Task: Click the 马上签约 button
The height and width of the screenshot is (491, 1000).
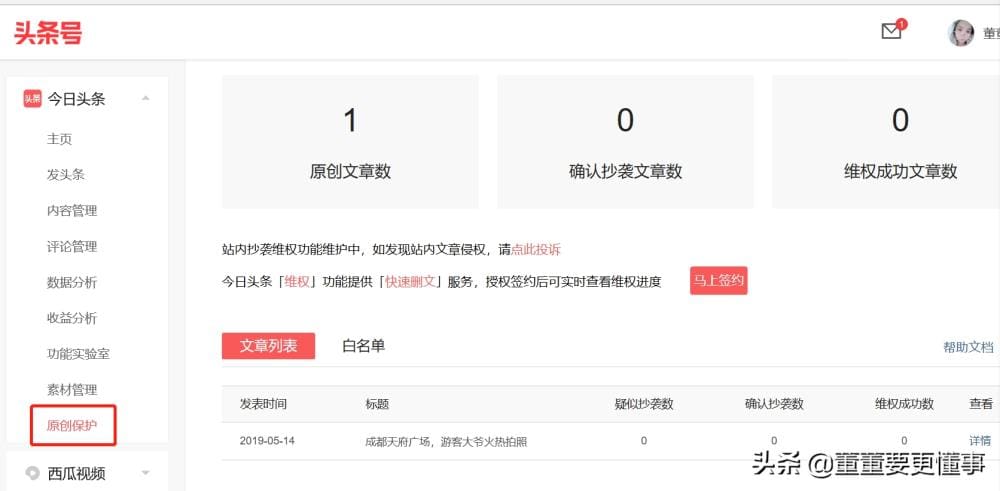Action: (719, 281)
